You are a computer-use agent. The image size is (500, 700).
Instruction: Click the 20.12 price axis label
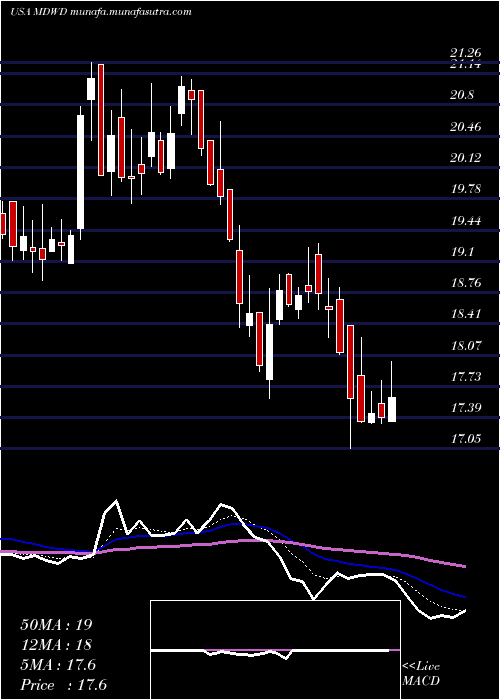pos(466,158)
